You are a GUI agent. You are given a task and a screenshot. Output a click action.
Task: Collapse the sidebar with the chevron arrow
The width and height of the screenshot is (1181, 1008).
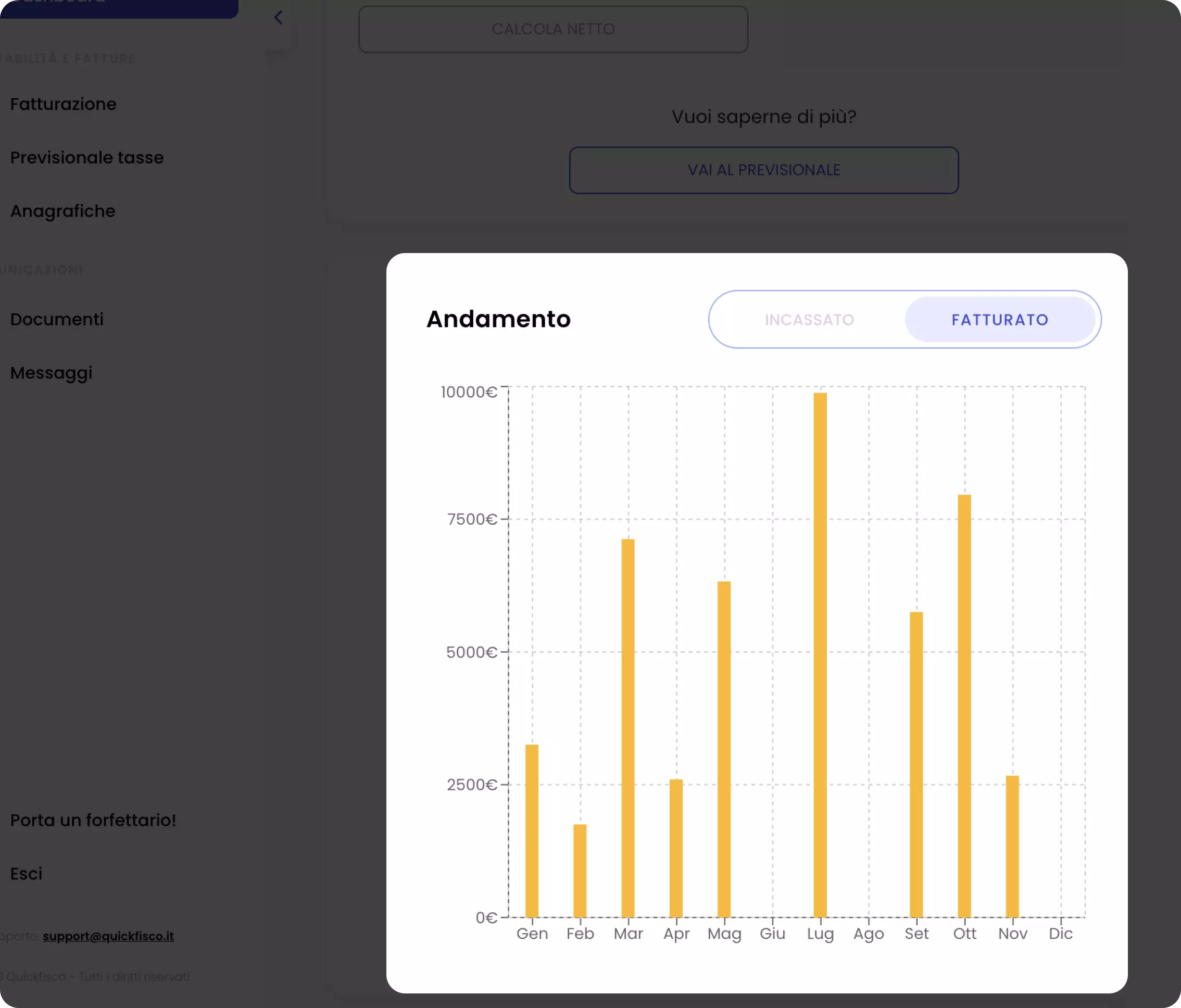pyautogui.click(x=278, y=18)
